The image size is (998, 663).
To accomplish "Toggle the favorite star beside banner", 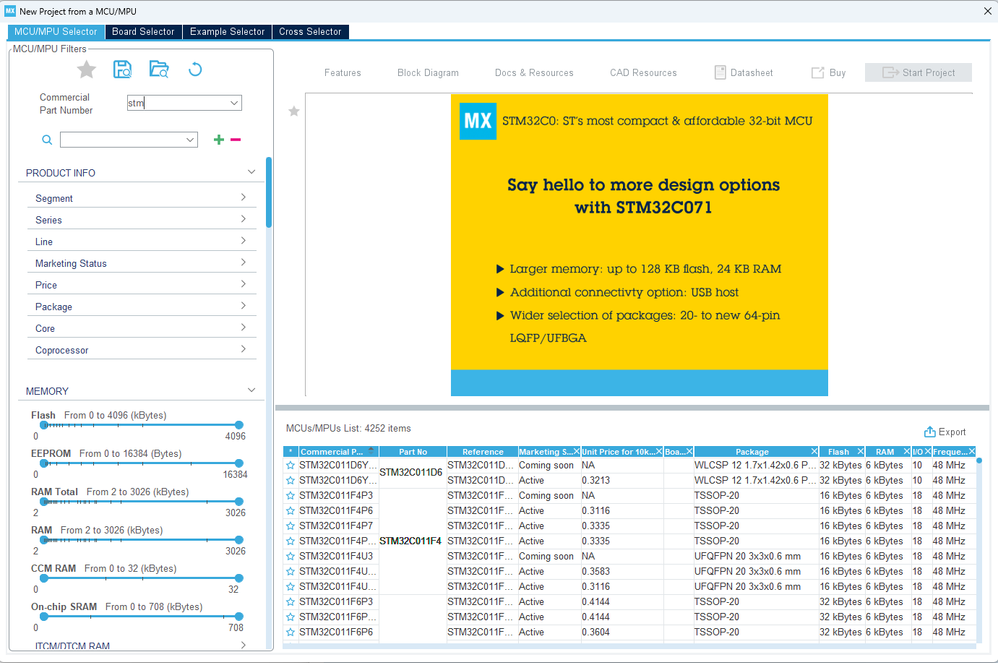I will coord(294,111).
